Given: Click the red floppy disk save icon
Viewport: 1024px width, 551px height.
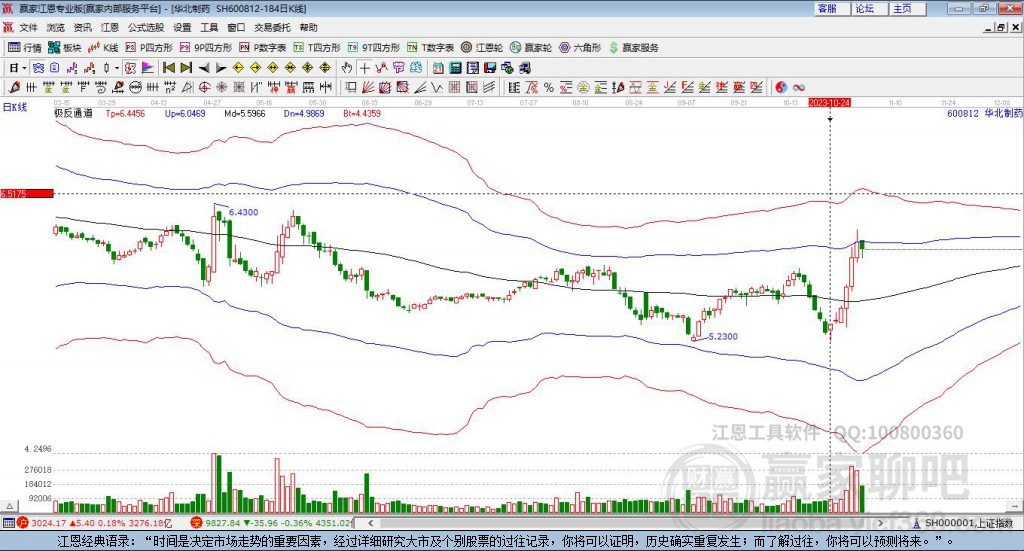Looking at the screenshot, I should (x=490, y=68).
